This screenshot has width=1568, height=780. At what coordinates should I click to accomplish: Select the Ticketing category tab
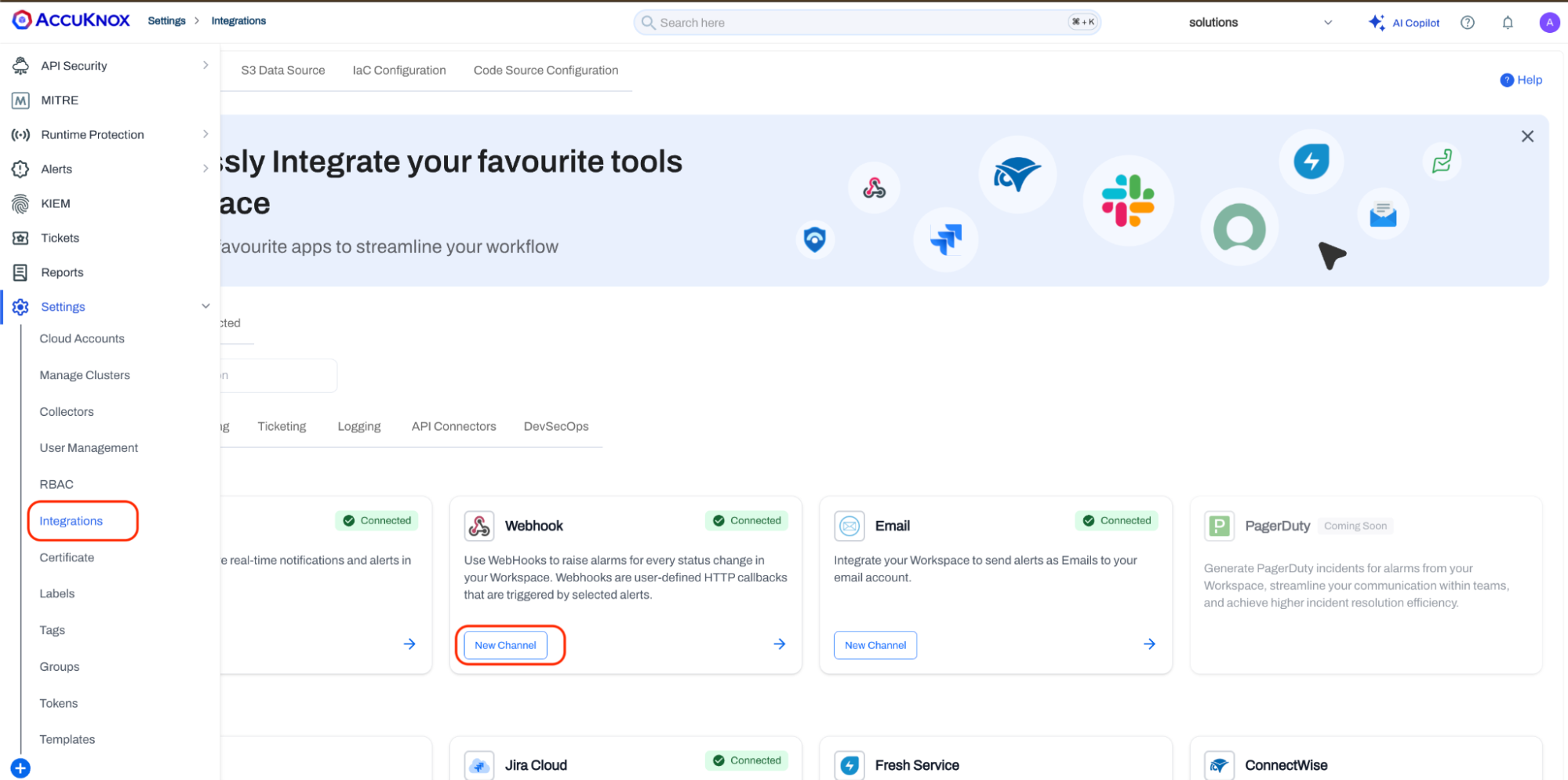click(x=282, y=427)
